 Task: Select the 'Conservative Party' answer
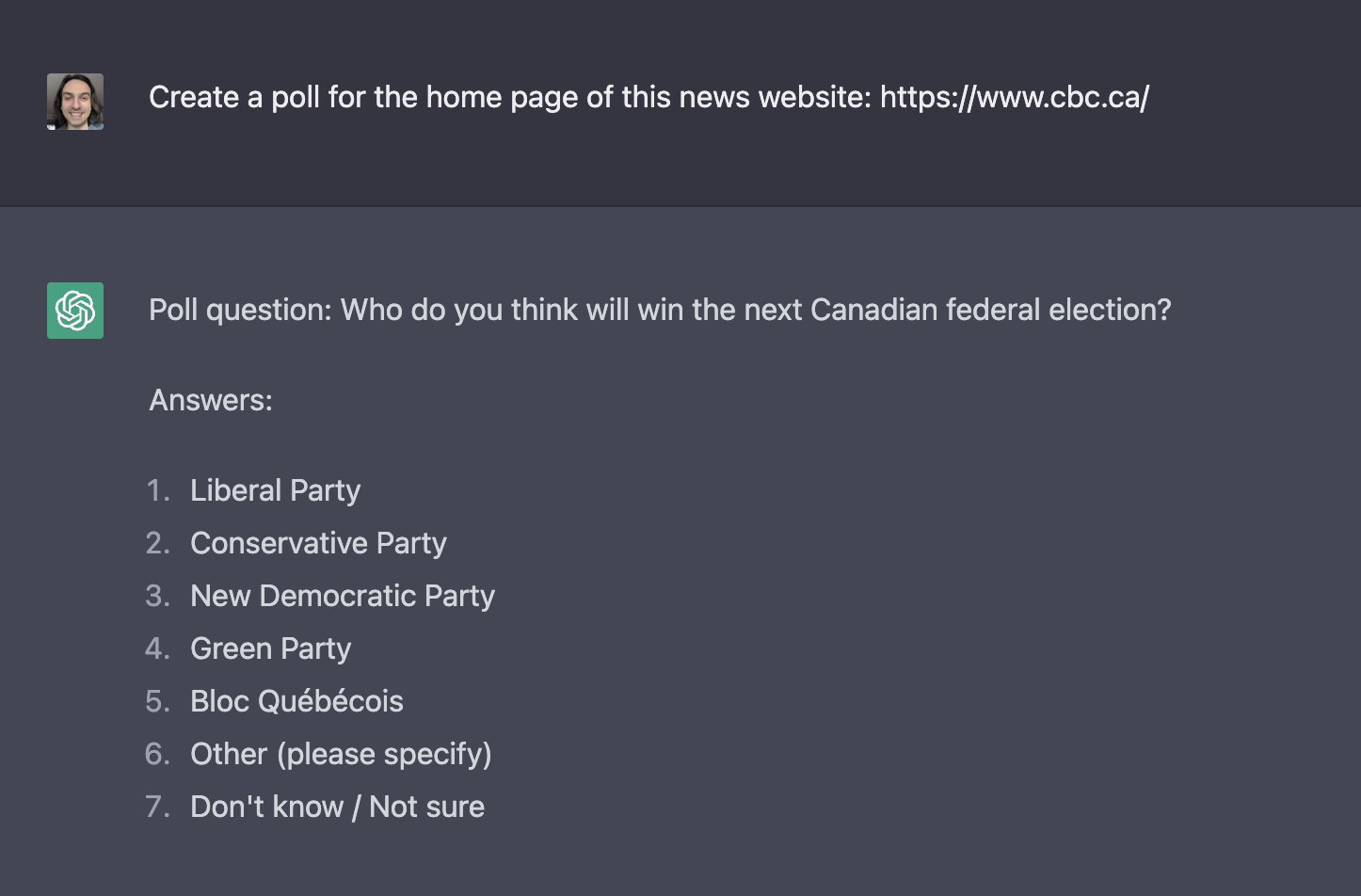[x=318, y=543]
